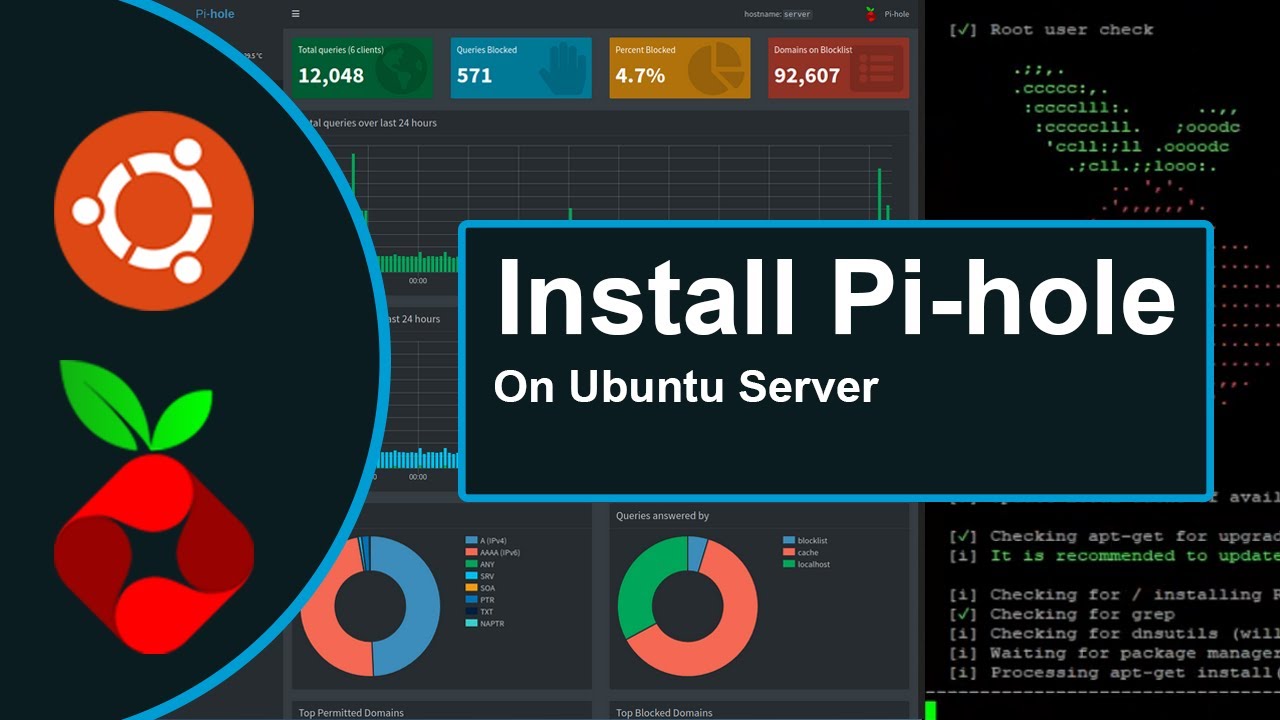Click the Top Permitted Domains heading

point(351,713)
